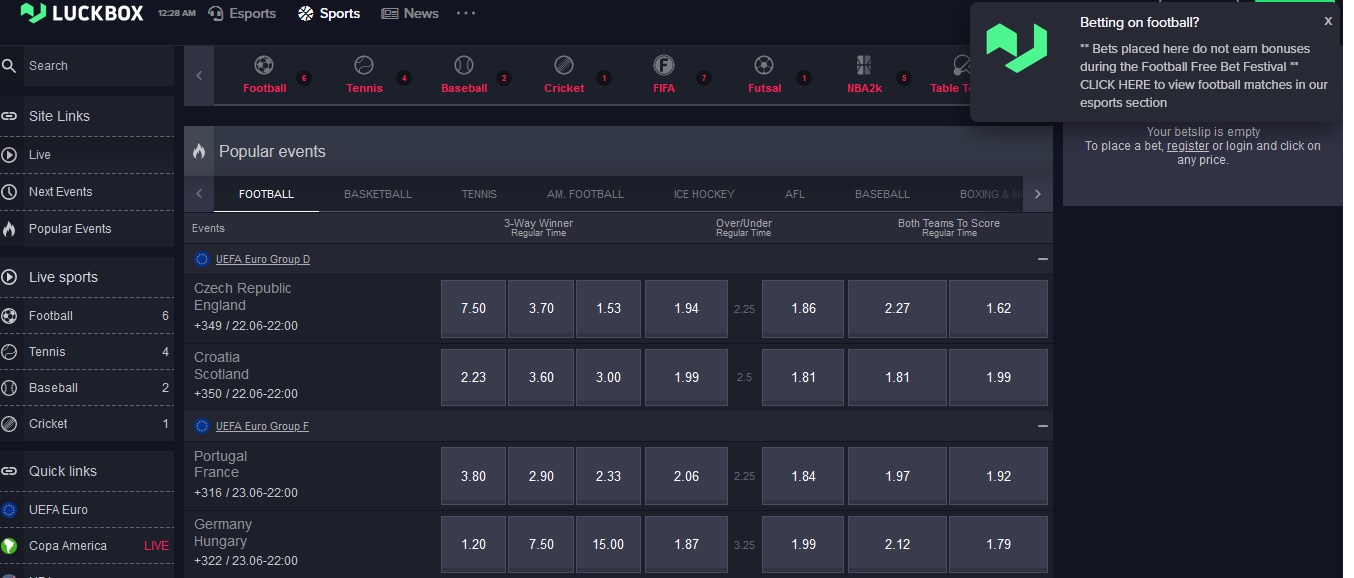This screenshot has height=578, width=1354.
Task: Click the Next Events clock icon
Action: 9,192
